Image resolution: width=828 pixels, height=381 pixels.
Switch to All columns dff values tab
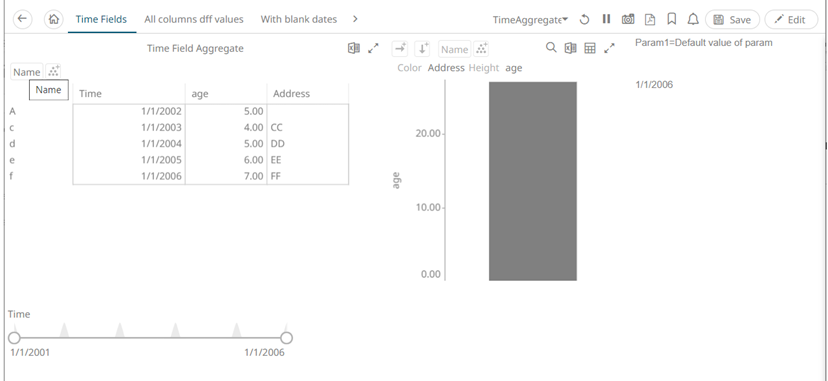(194, 19)
